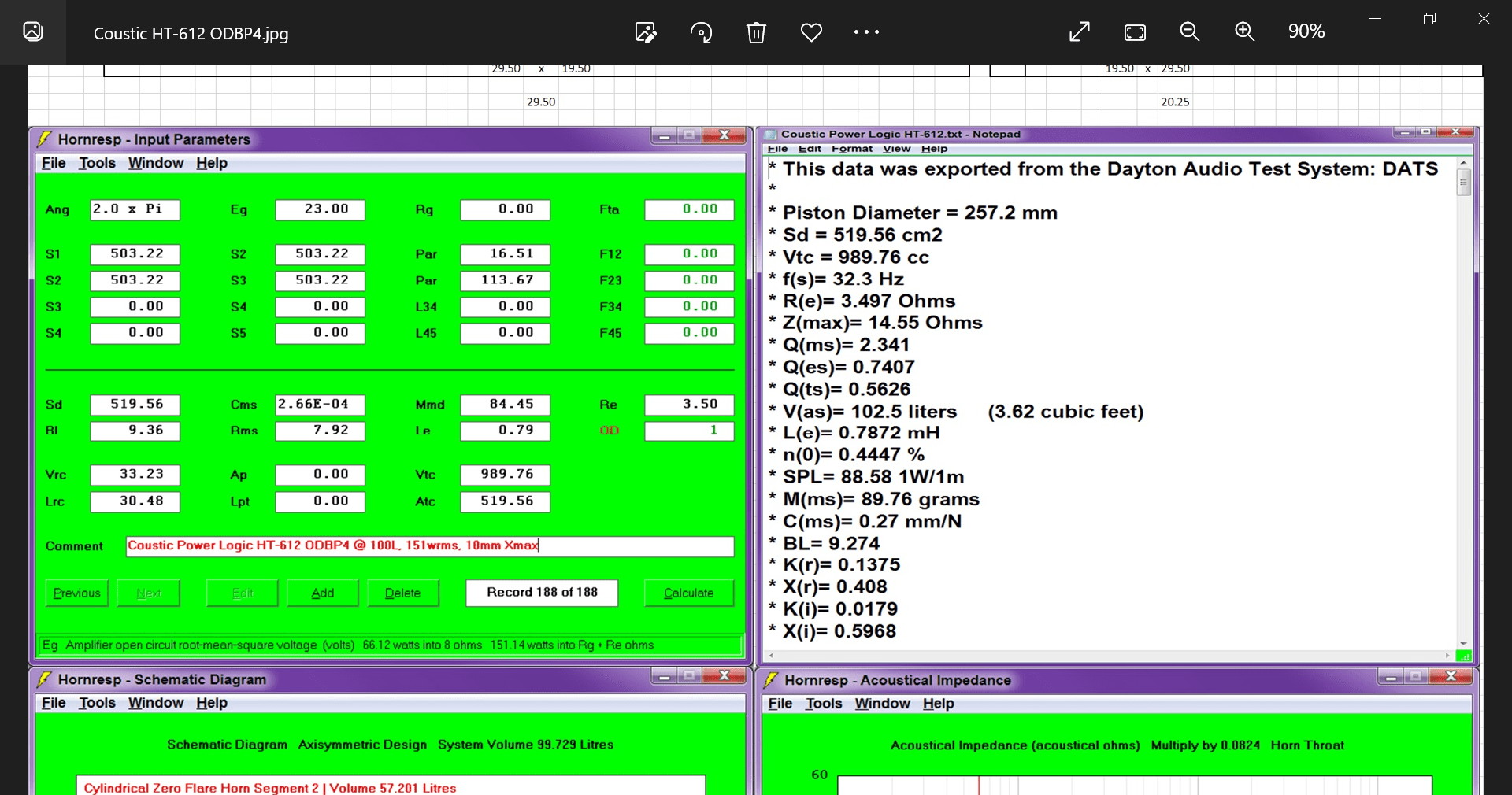This screenshot has width=1512, height=795.
Task: Click the Re field showing 3.50
Action: pyautogui.click(x=690, y=405)
